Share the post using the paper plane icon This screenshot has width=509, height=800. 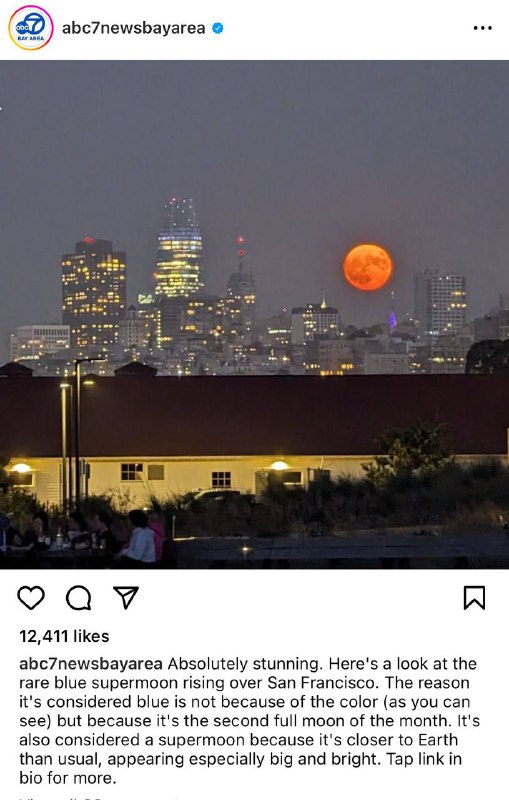coord(125,597)
